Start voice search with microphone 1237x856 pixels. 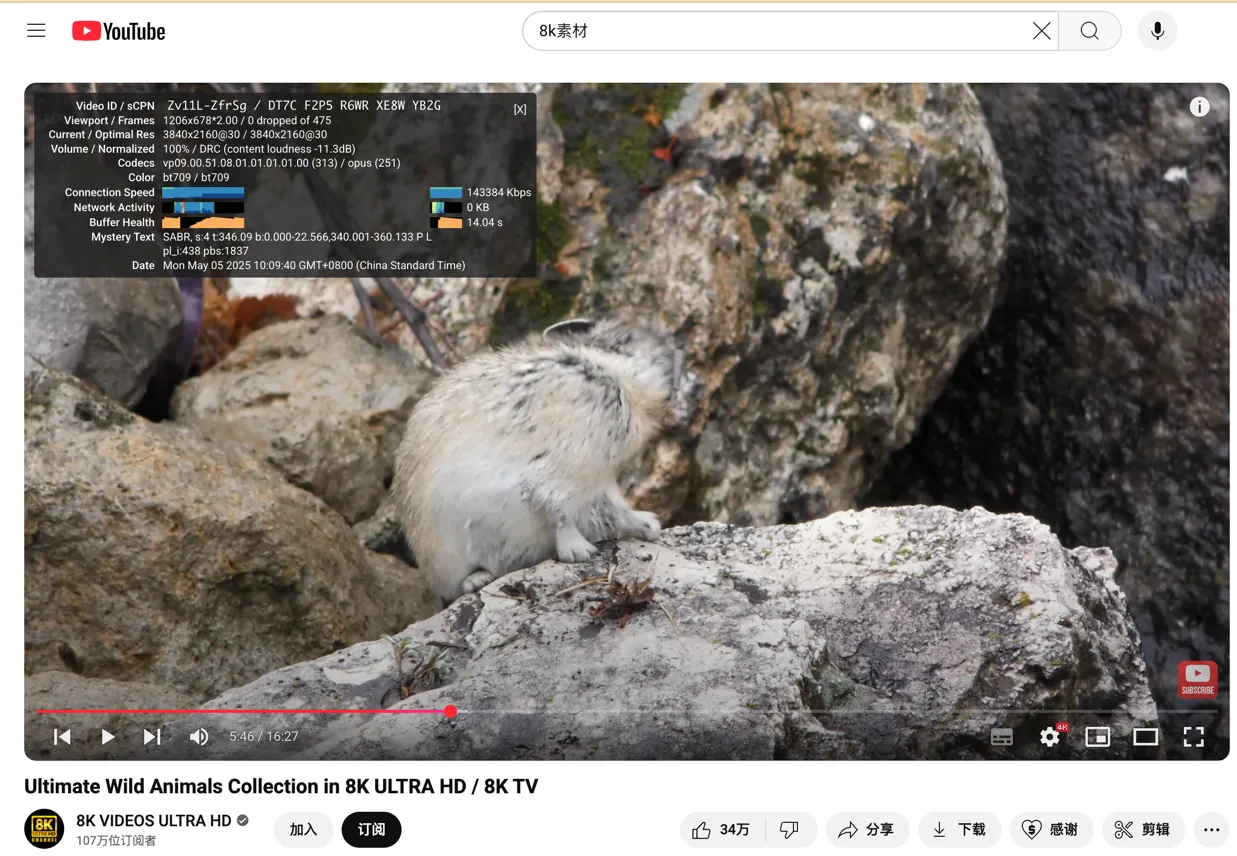pos(1157,31)
